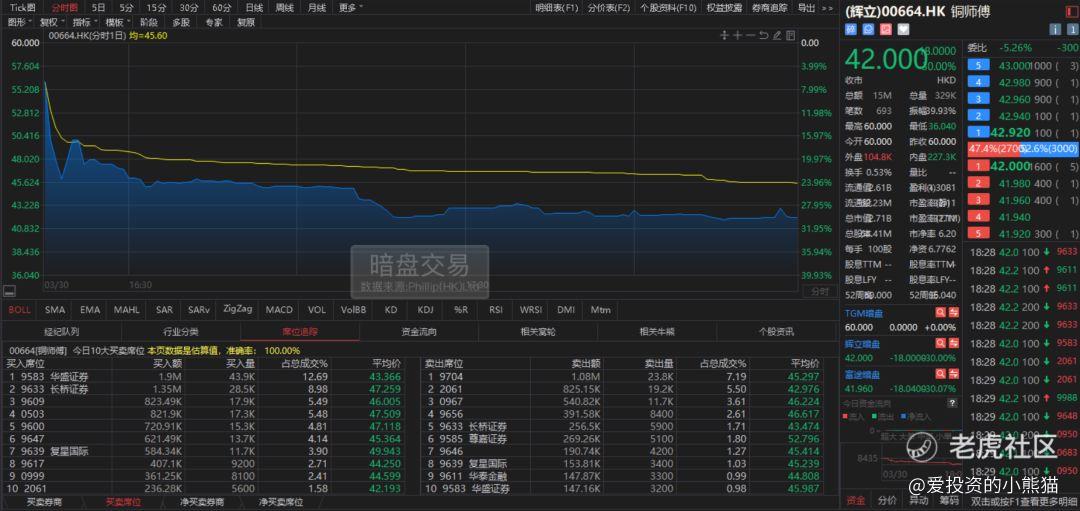Switch to 15分 chart tab
Screen dimensions: 1080x511
[156, 8]
